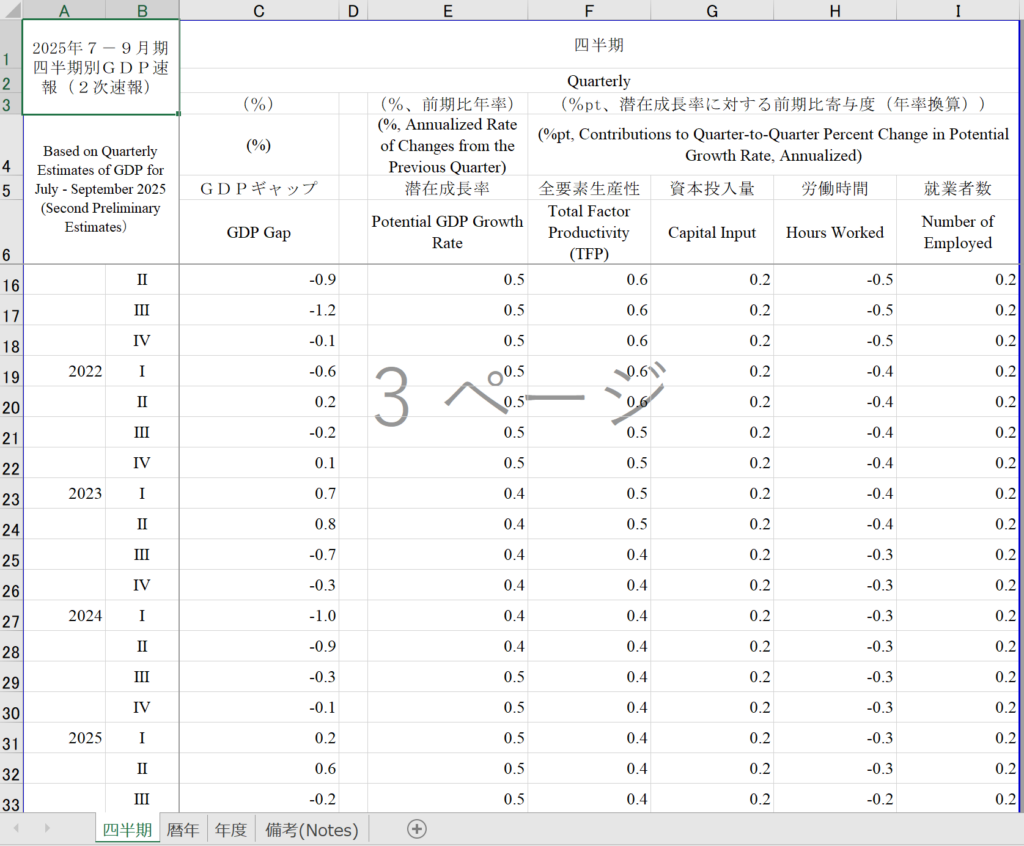Viewport: 1024px width, 846px height.
Task: Click the Potential GDP Growth Rate cell
Action: [x=447, y=232]
